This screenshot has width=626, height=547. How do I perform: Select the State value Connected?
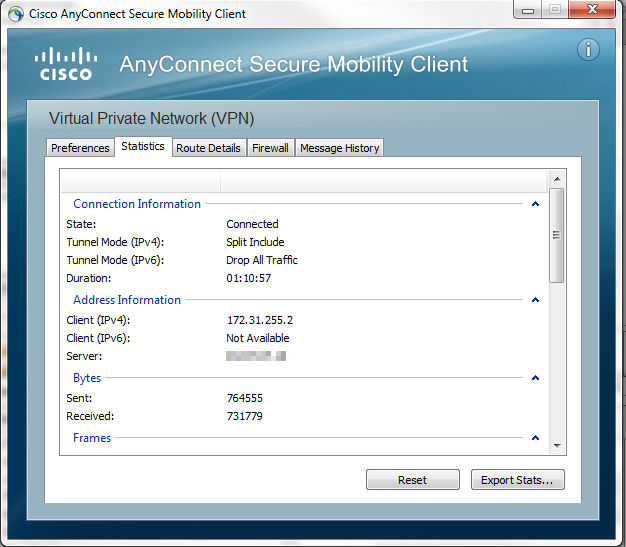(252, 224)
